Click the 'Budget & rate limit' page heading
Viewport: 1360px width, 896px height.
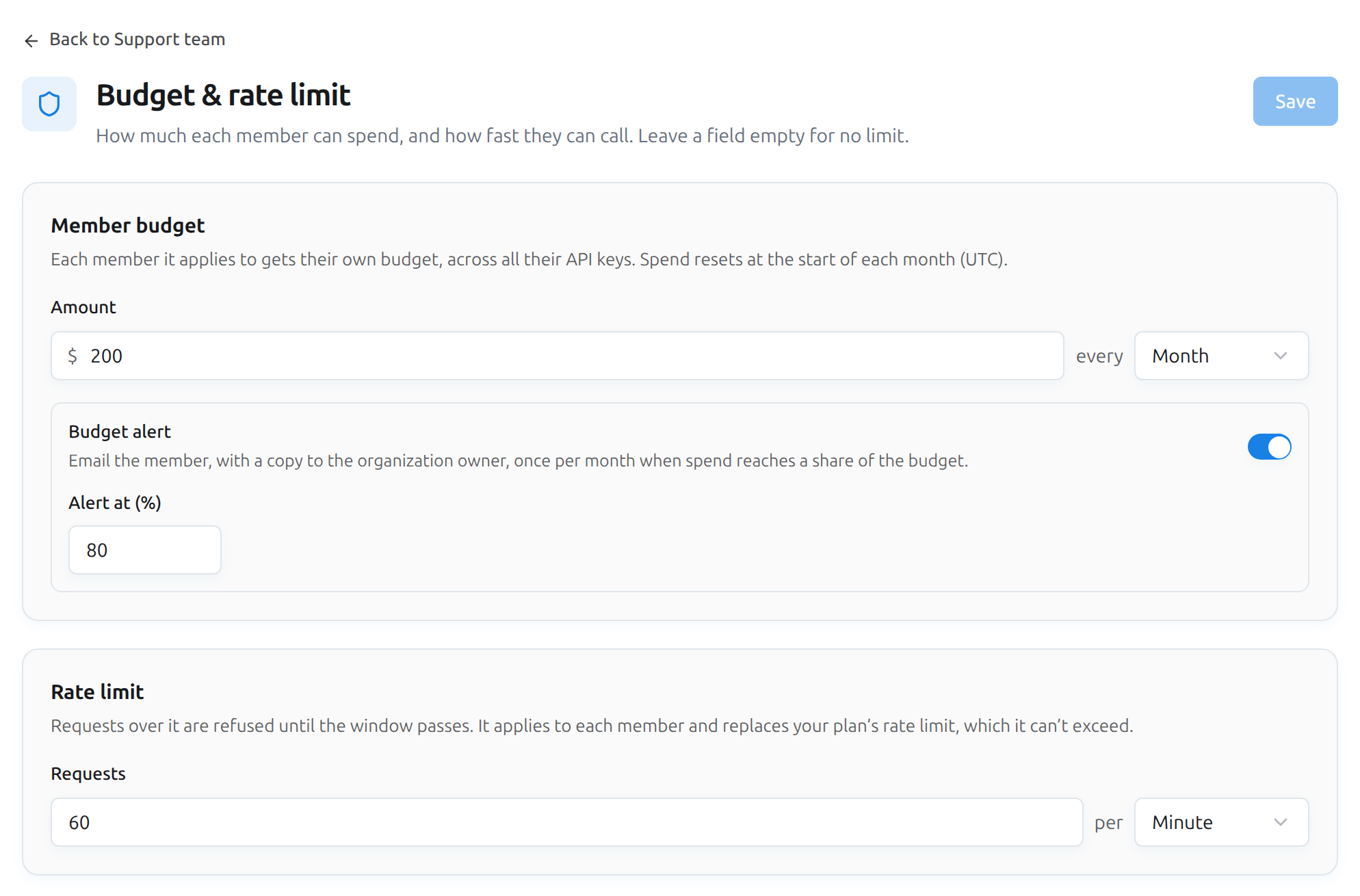point(223,95)
